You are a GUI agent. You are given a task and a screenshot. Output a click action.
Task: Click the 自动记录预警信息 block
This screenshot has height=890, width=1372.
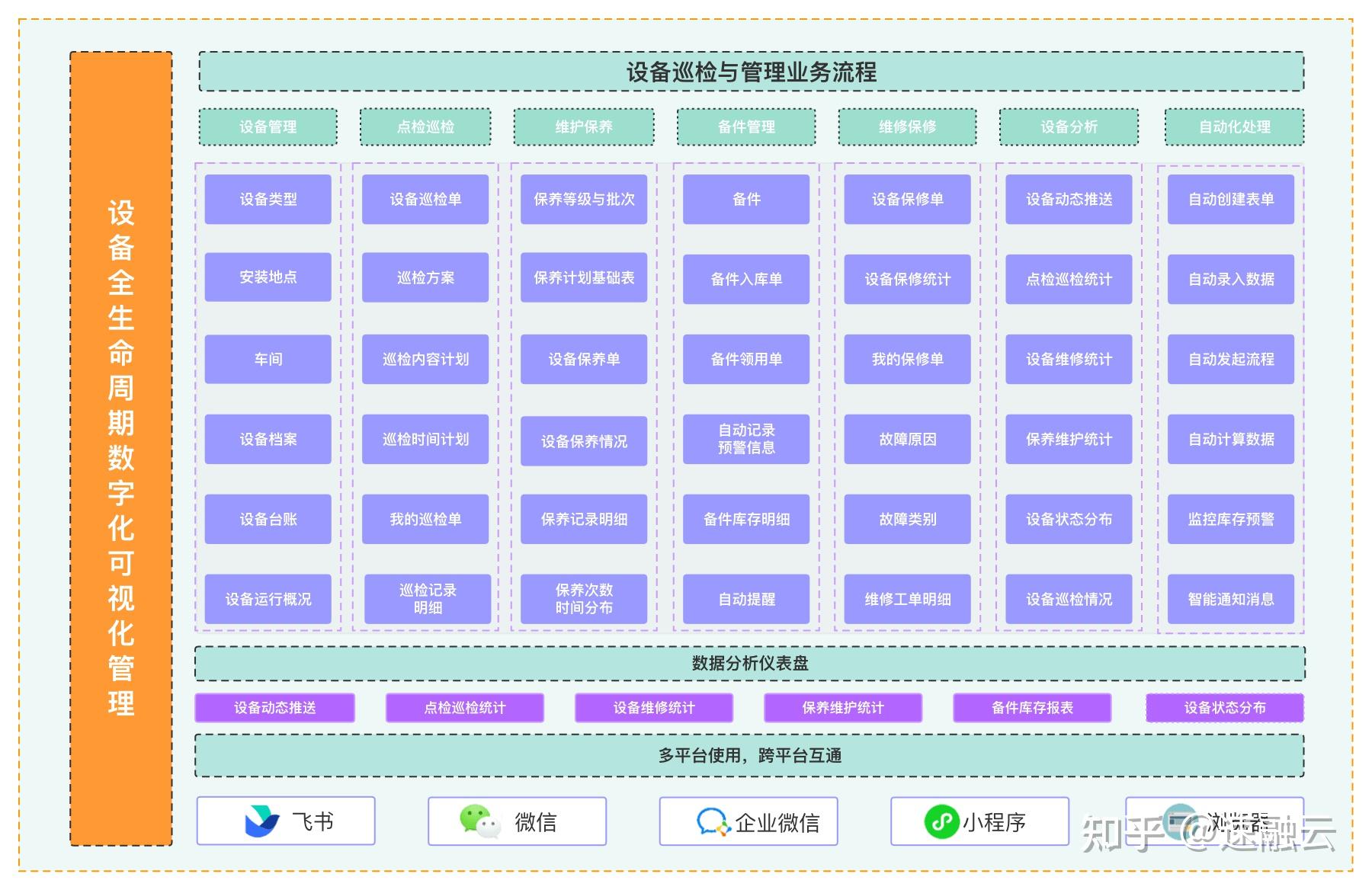click(x=746, y=439)
